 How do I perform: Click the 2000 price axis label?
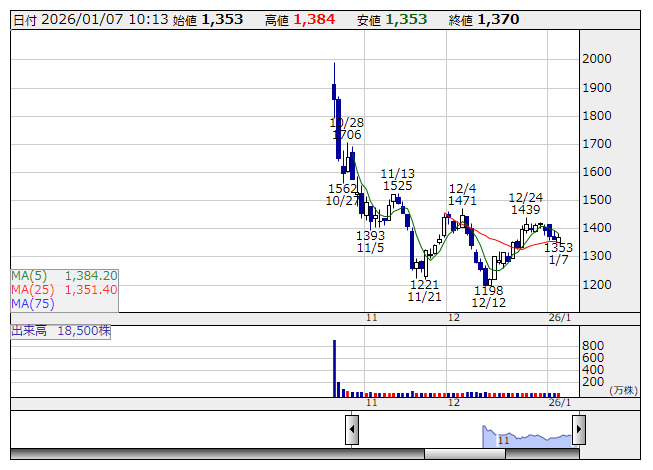597,59
